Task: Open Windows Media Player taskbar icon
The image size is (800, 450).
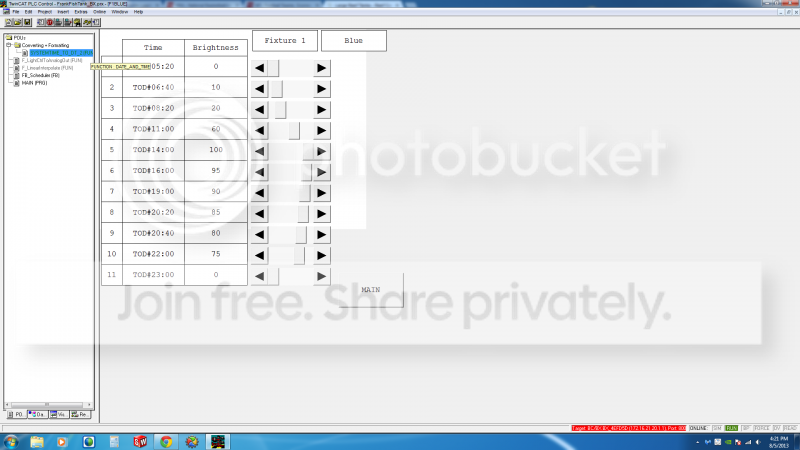Action: click(x=62, y=441)
